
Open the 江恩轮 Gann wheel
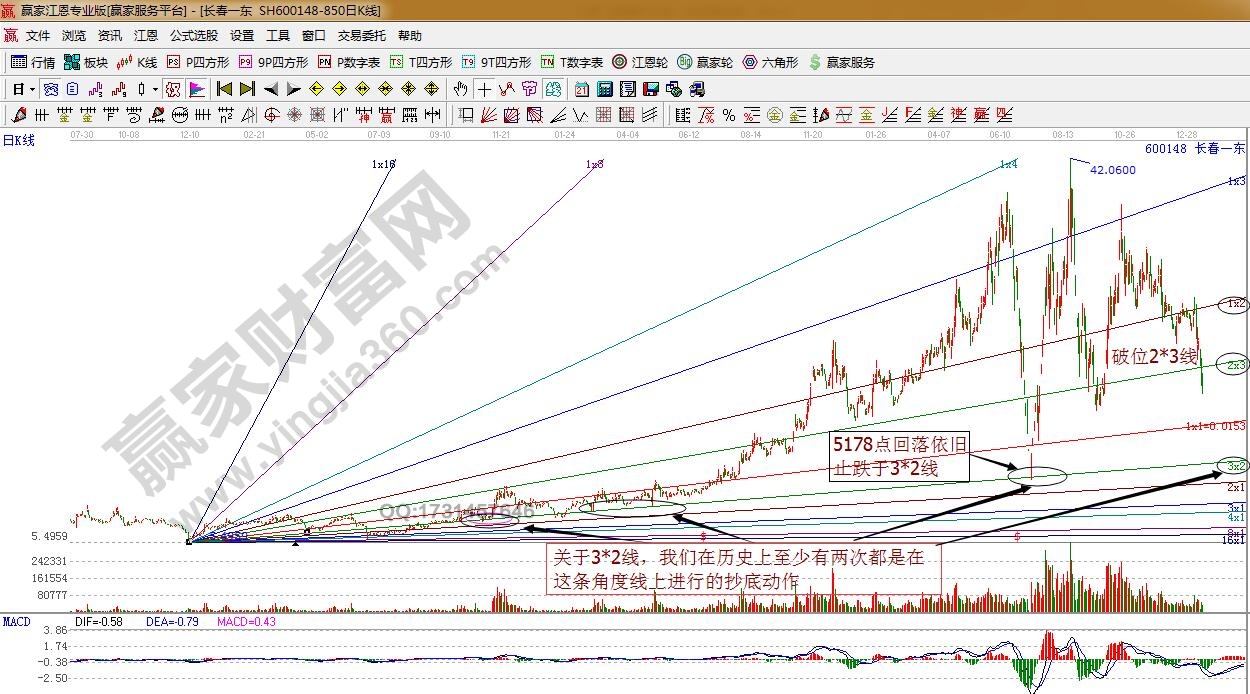click(640, 62)
